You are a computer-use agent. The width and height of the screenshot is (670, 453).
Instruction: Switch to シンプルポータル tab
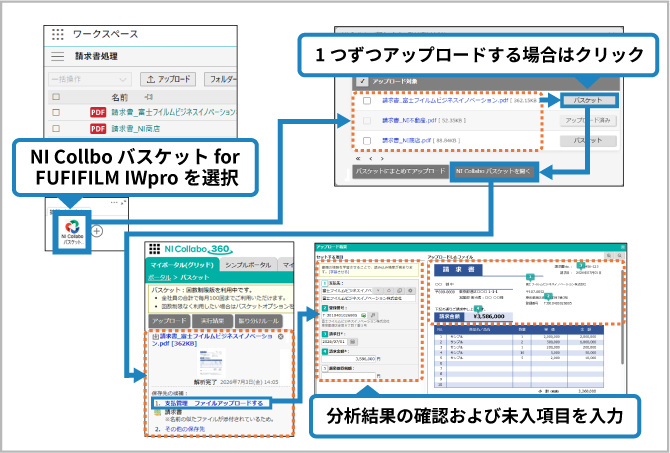pos(248,265)
